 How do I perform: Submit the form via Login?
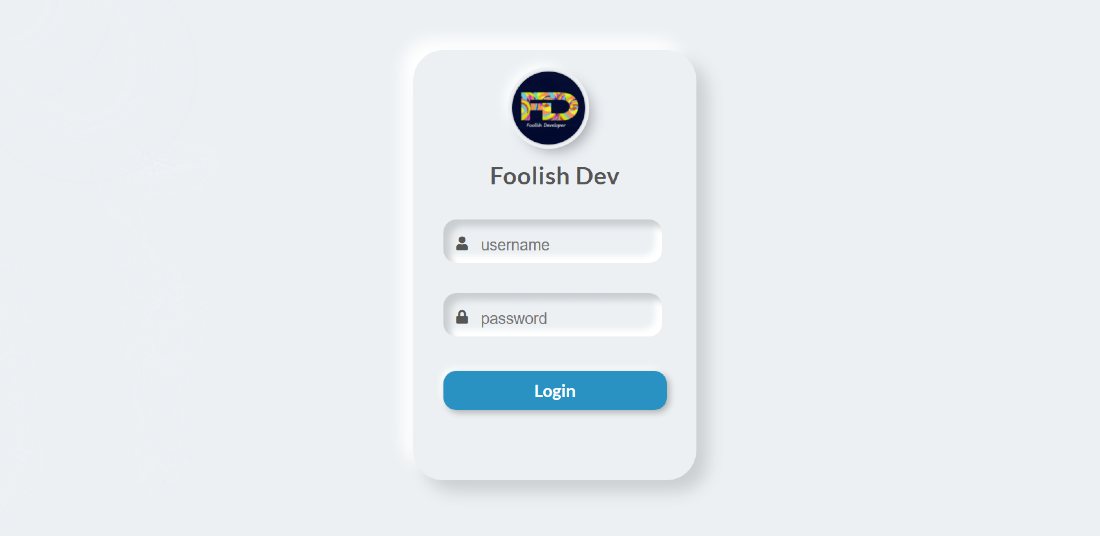(x=555, y=391)
